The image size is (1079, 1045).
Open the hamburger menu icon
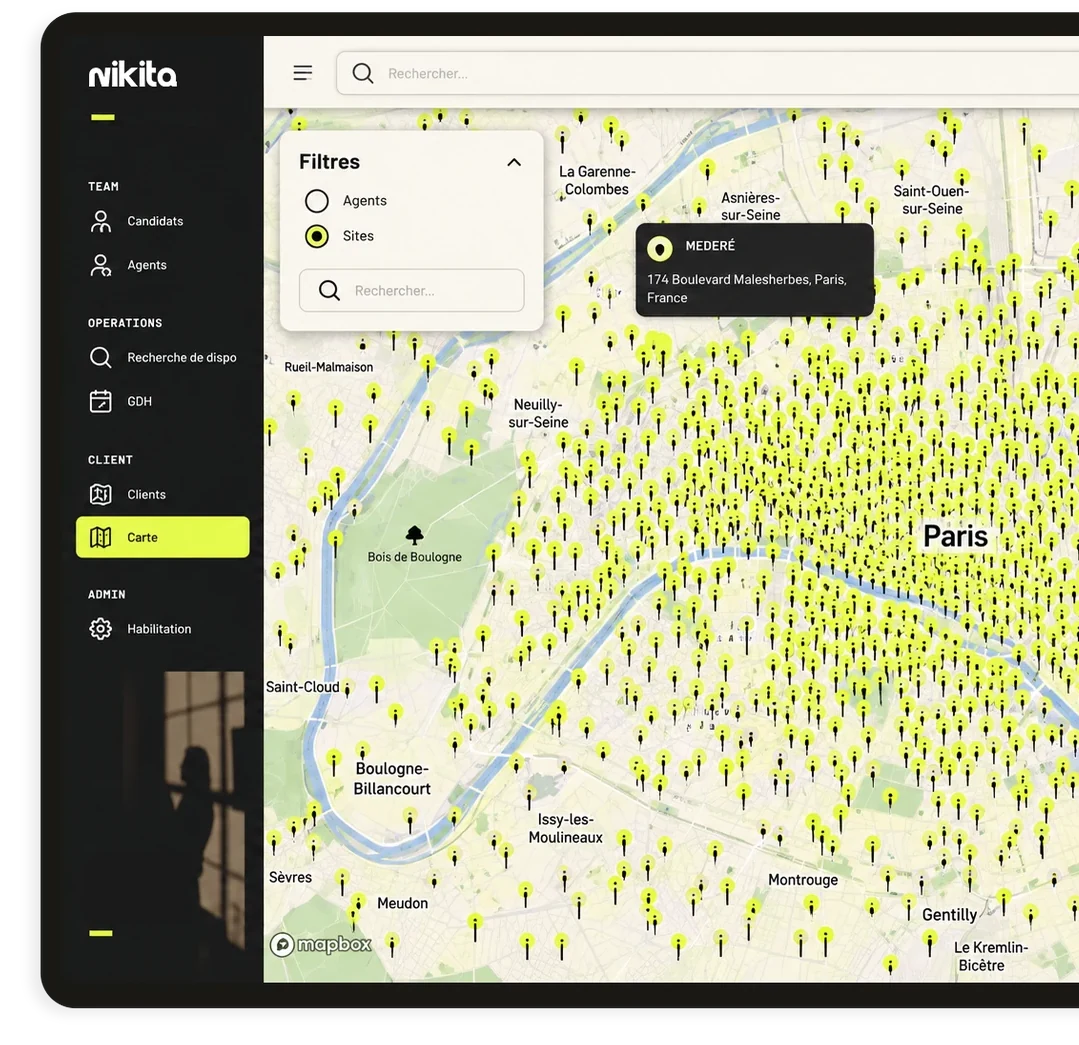pyautogui.click(x=303, y=73)
